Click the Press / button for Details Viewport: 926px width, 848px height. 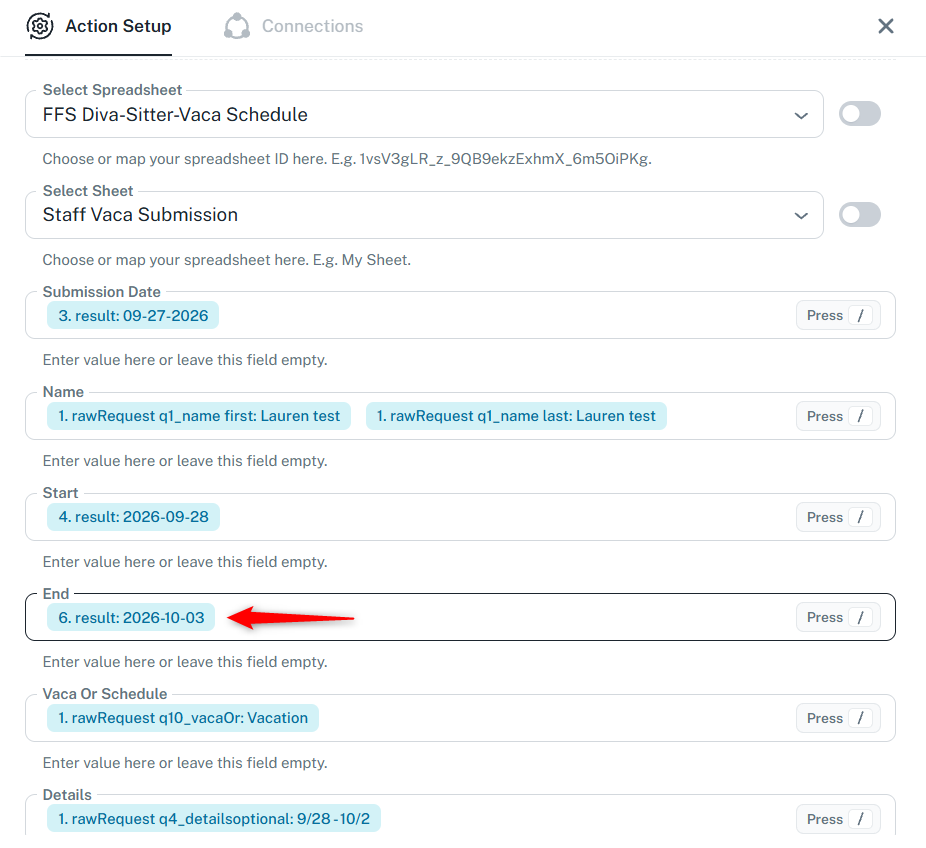click(838, 819)
